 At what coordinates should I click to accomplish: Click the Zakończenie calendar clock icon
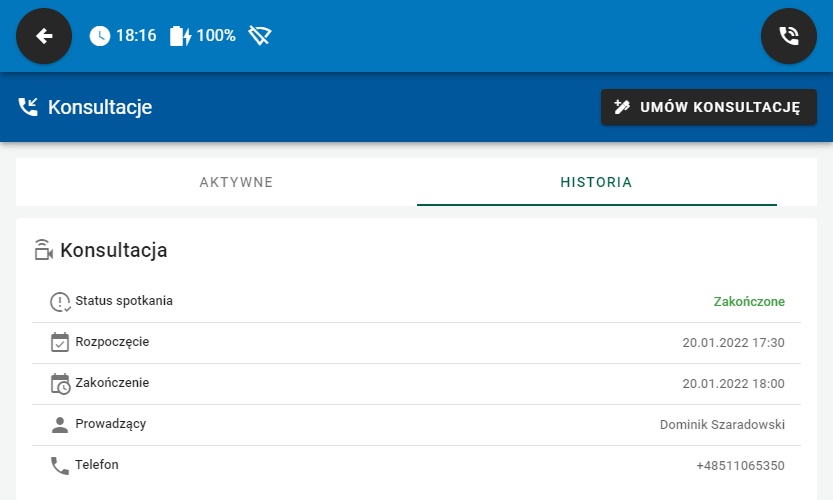coord(60,384)
